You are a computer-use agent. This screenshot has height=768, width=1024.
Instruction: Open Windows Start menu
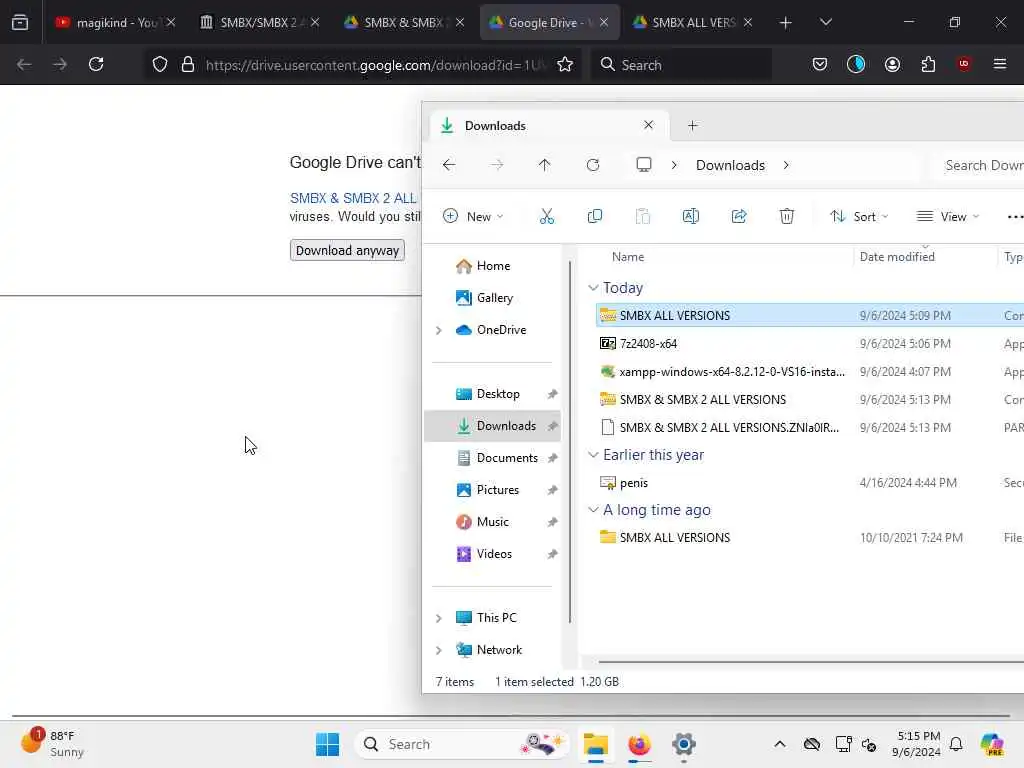coord(327,744)
